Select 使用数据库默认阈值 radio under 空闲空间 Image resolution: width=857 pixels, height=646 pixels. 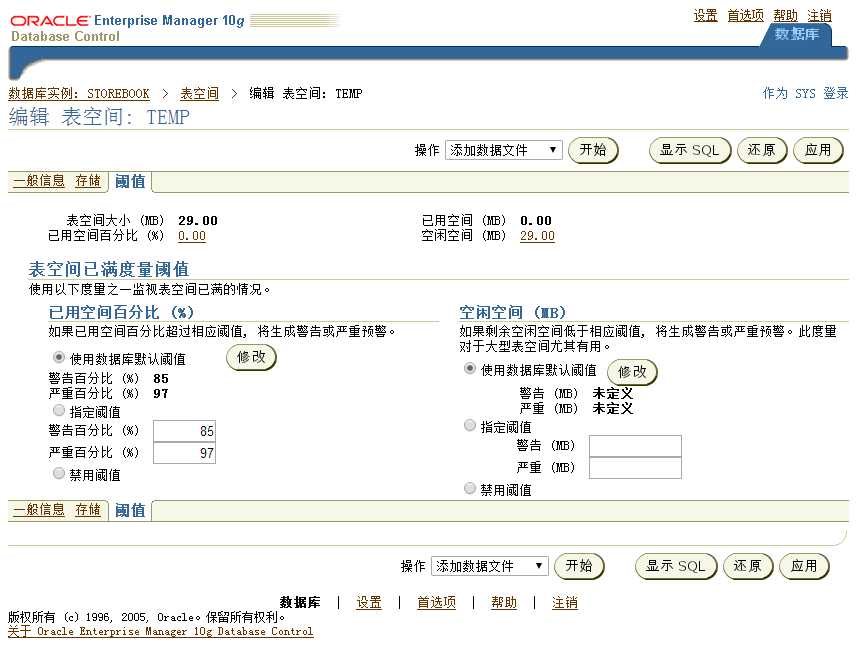point(469,368)
